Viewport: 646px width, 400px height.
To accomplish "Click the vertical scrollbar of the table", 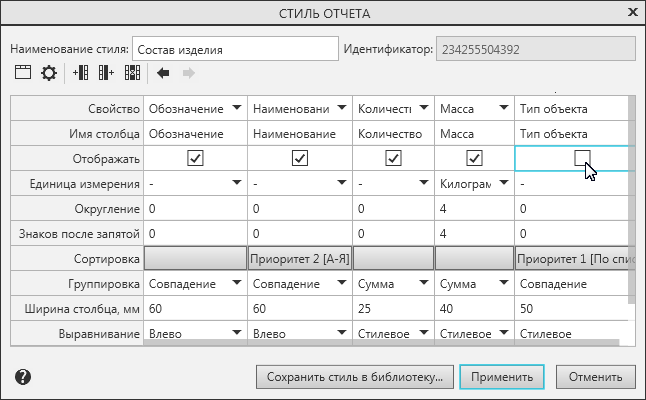I will tap(631, 200).
